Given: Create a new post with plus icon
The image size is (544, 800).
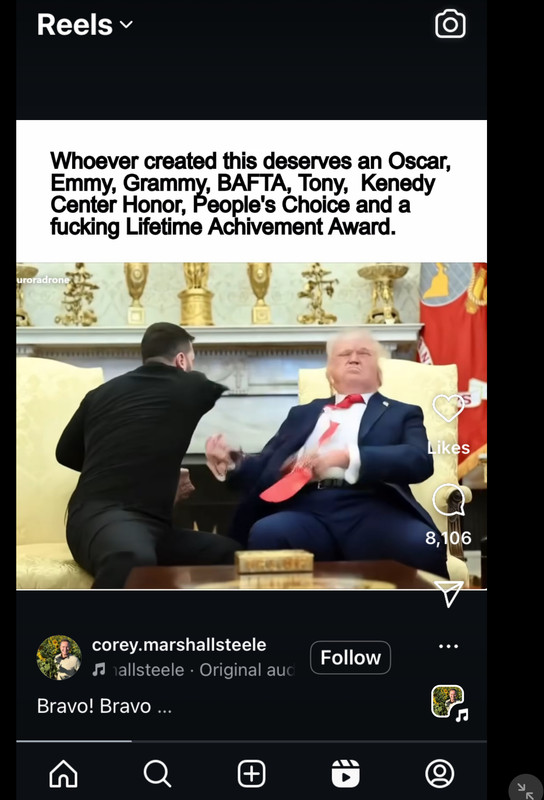Looking at the screenshot, I should pyautogui.click(x=252, y=773).
